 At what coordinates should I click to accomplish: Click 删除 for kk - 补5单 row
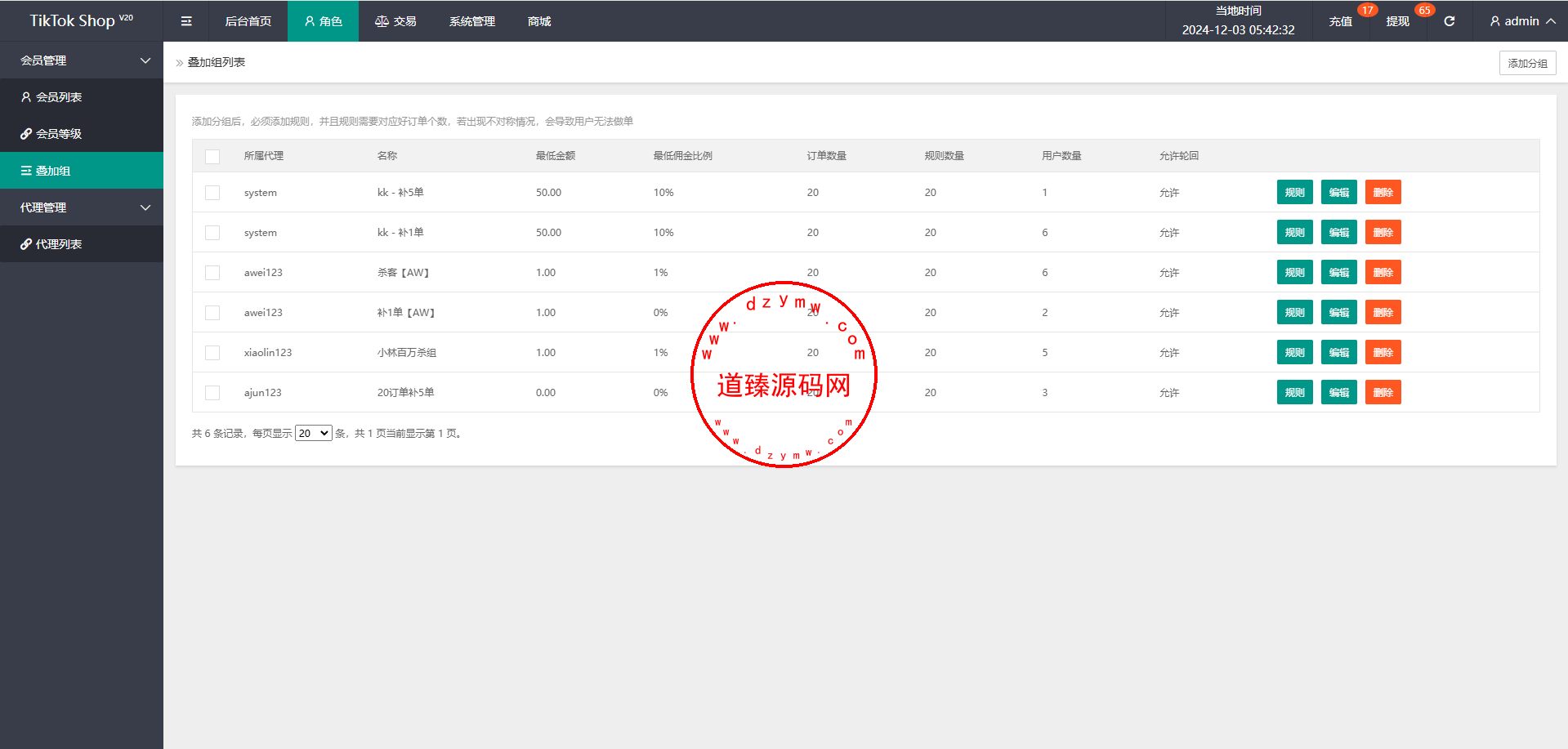tap(1383, 193)
